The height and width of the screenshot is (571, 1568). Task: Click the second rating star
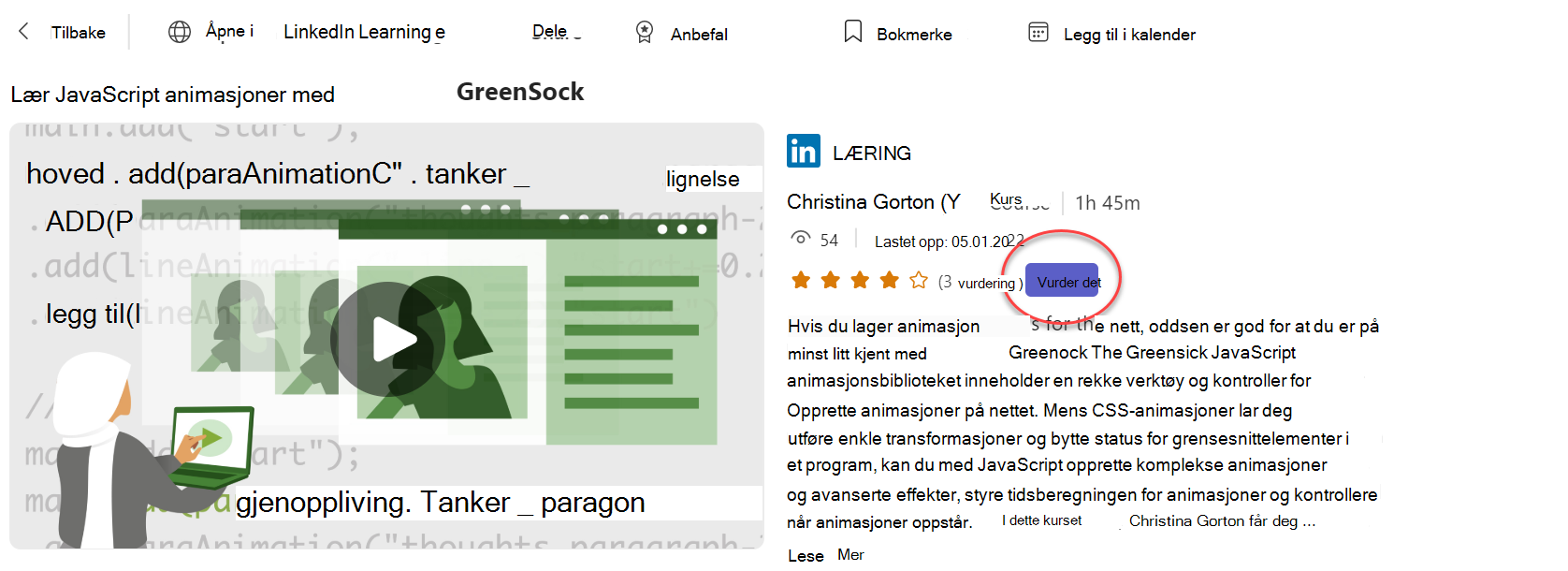tap(831, 280)
